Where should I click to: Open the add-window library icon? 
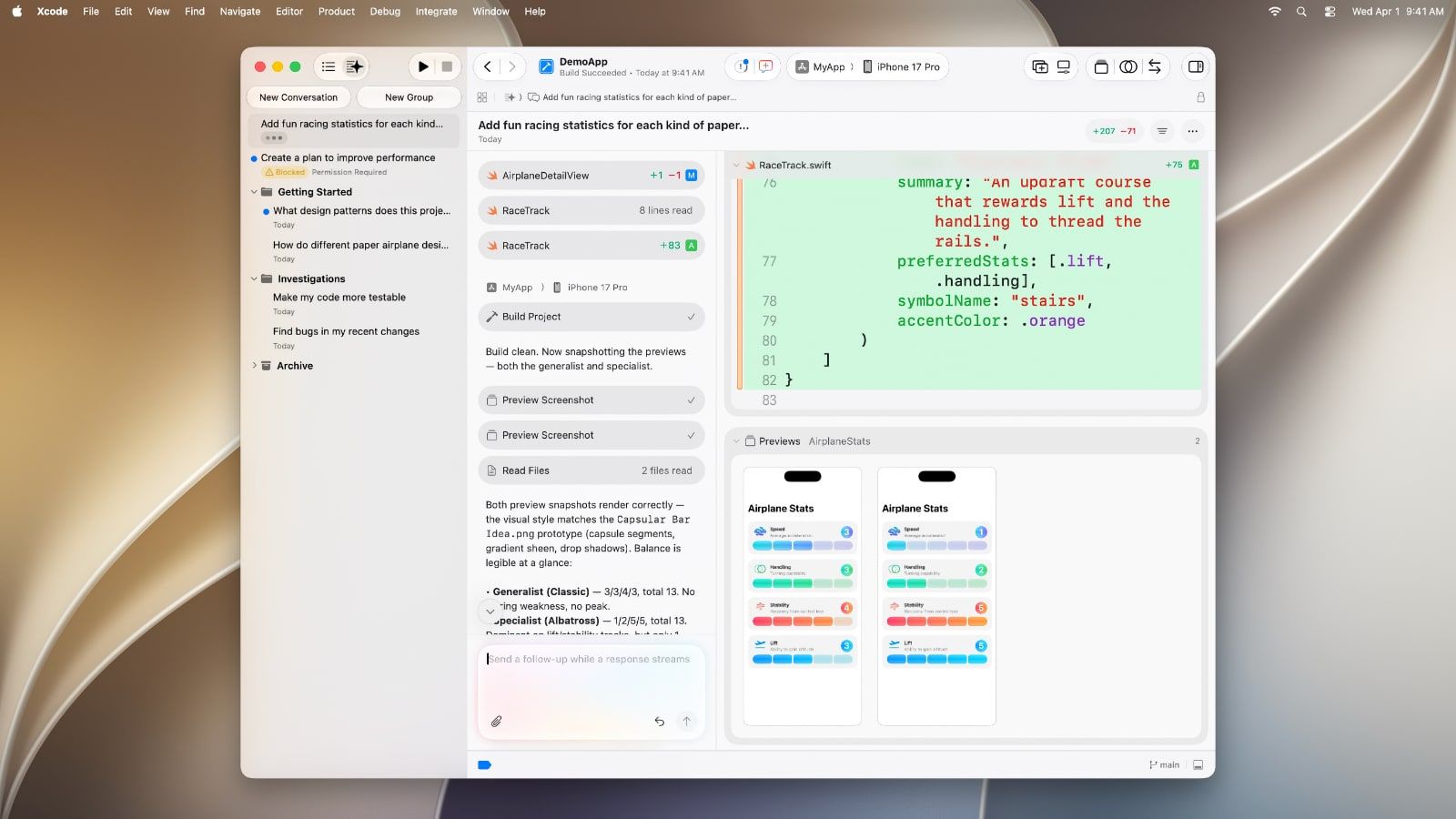[x=1040, y=66]
